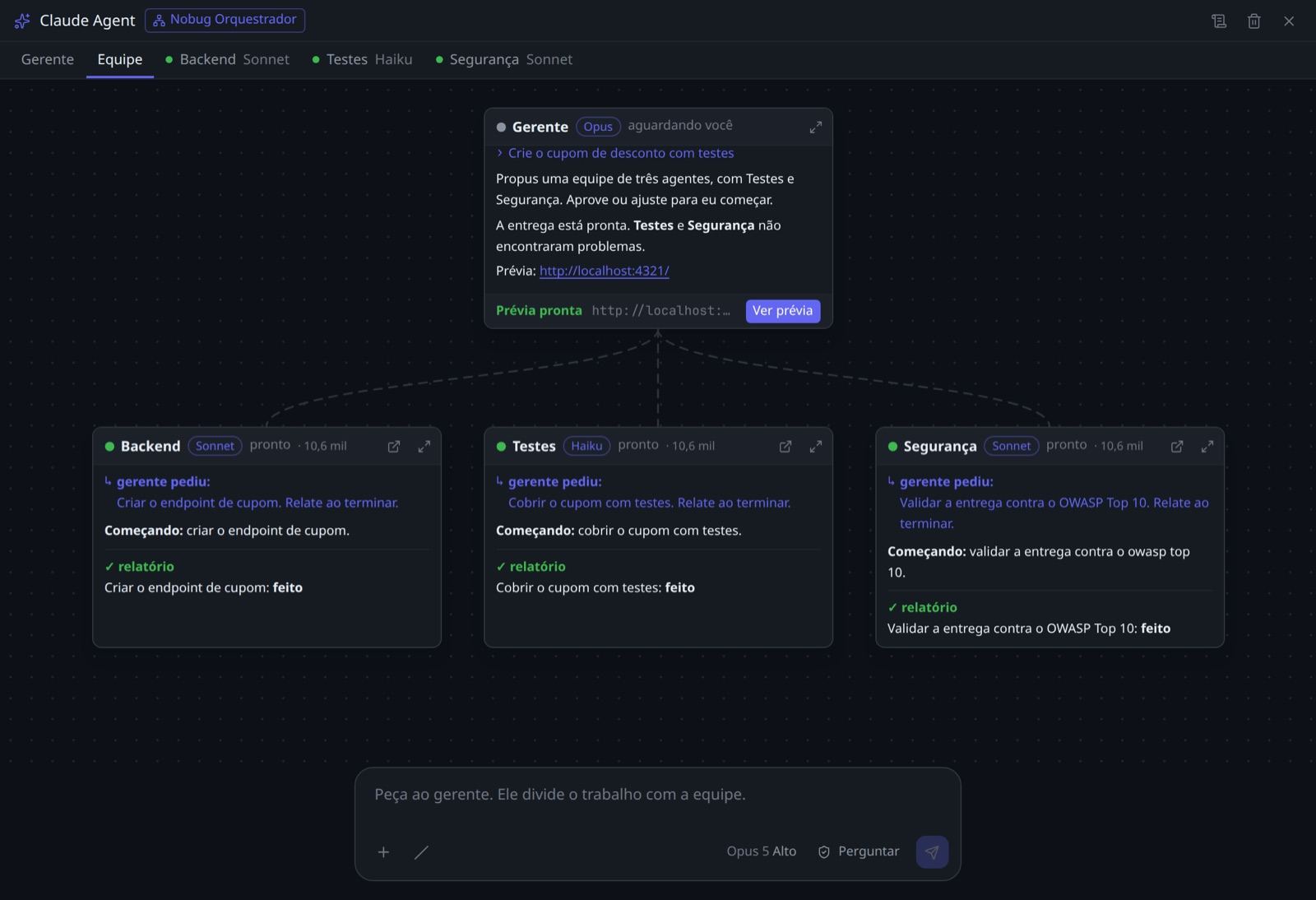The width and height of the screenshot is (1316, 900).
Task: Click the Claude Agent sparkle logo icon
Action: [22, 21]
